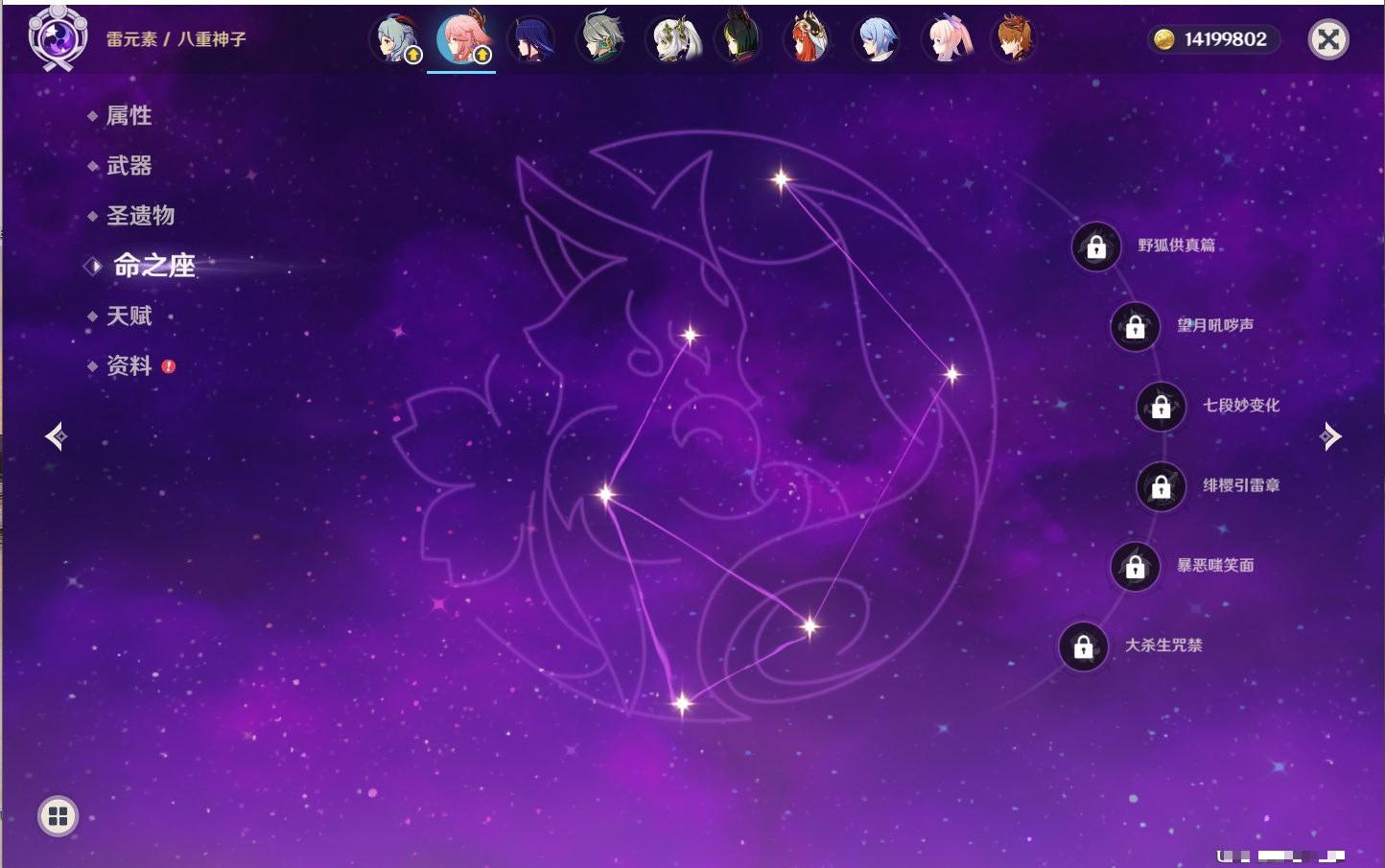Switch to the red-haired Nilou avatar
The height and width of the screenshot is (868, 1385).
809,39
